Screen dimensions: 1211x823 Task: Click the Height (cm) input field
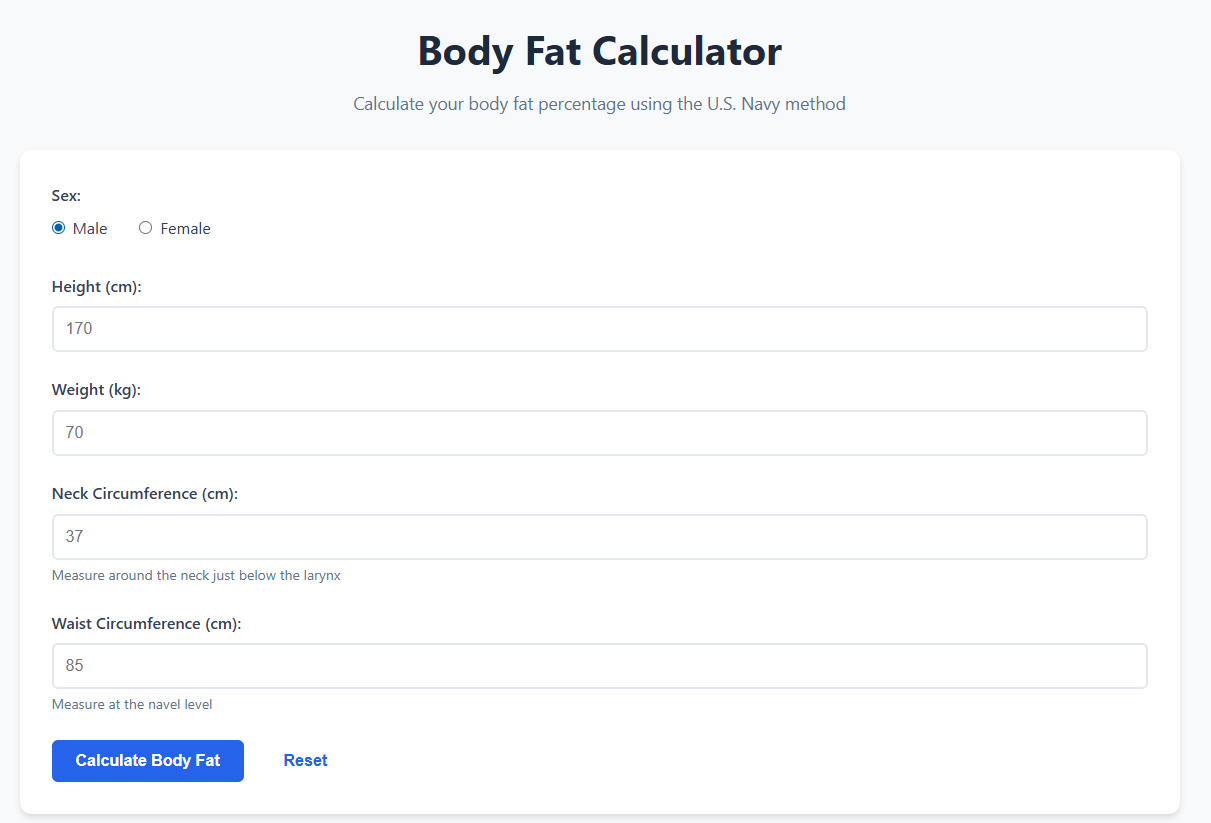[x=599, y=328]
